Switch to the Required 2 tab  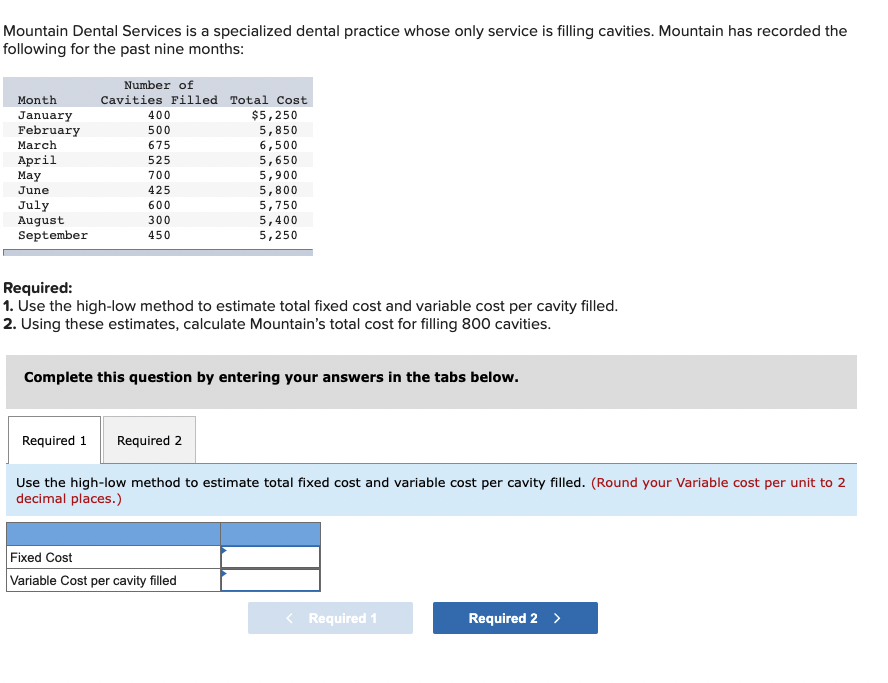pos(149,440)
